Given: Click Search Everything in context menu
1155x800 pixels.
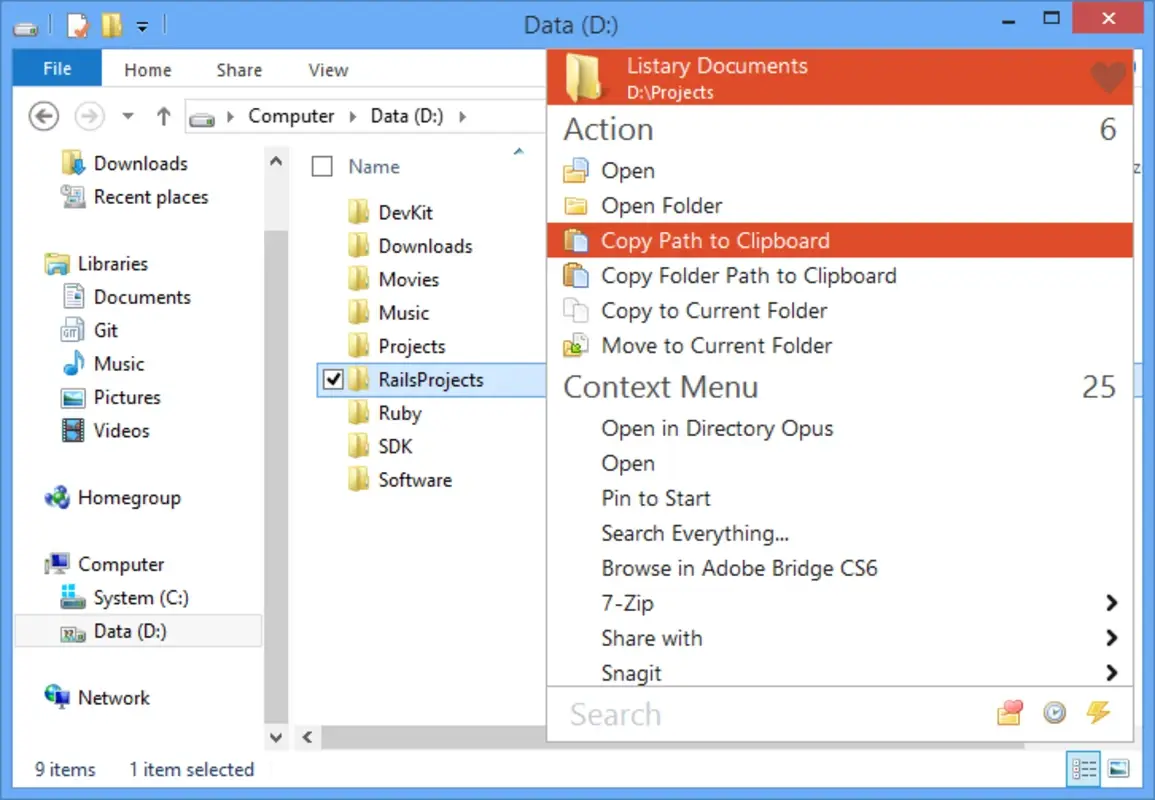Looking at the screenshot, I should click(x=694, y=533).
